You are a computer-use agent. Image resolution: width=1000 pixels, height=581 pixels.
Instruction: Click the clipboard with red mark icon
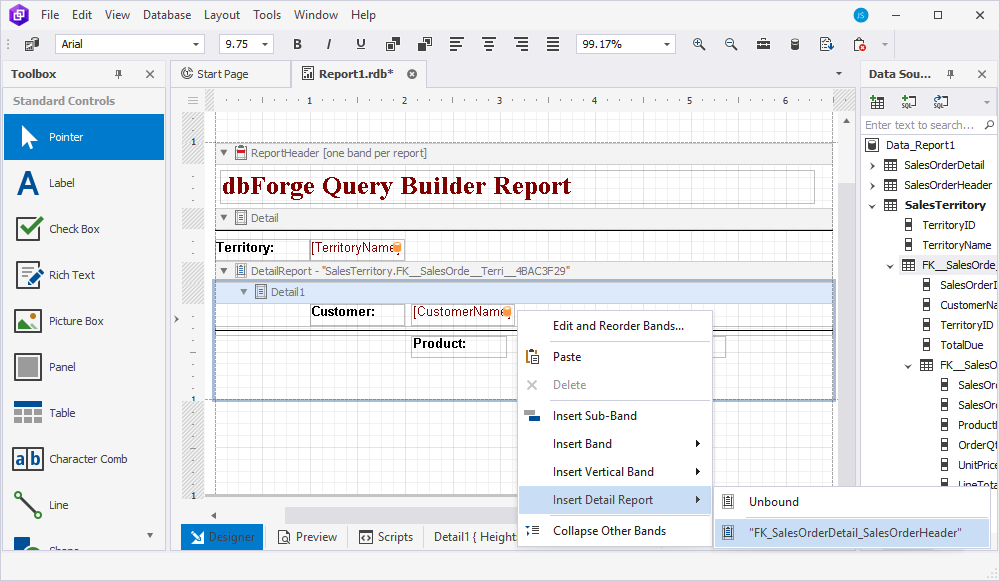coord(859,44)
